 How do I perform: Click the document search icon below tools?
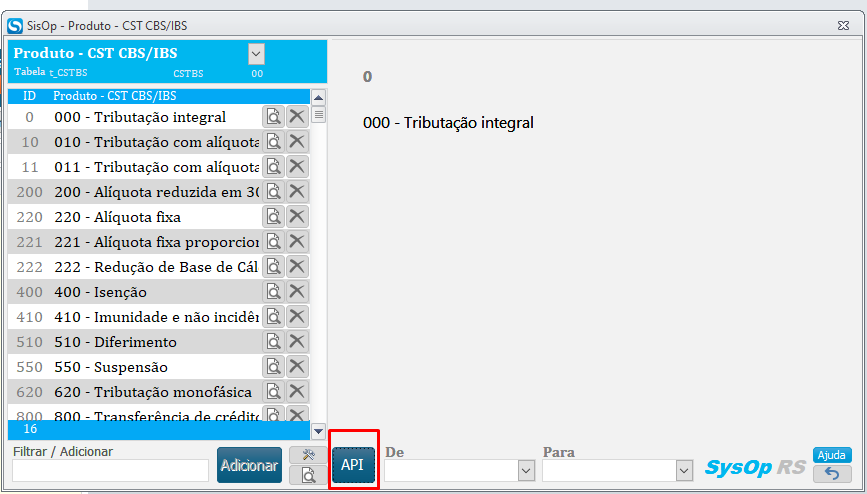[x=304, y=475]
